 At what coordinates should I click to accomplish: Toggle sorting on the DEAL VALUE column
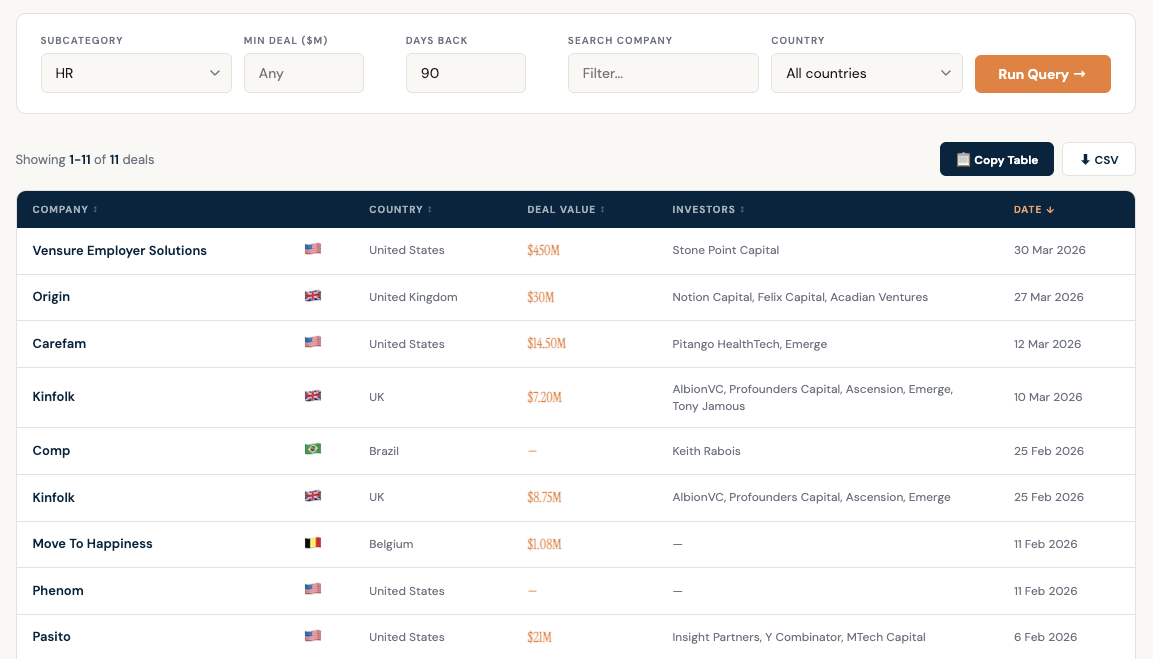click(601, 209)
